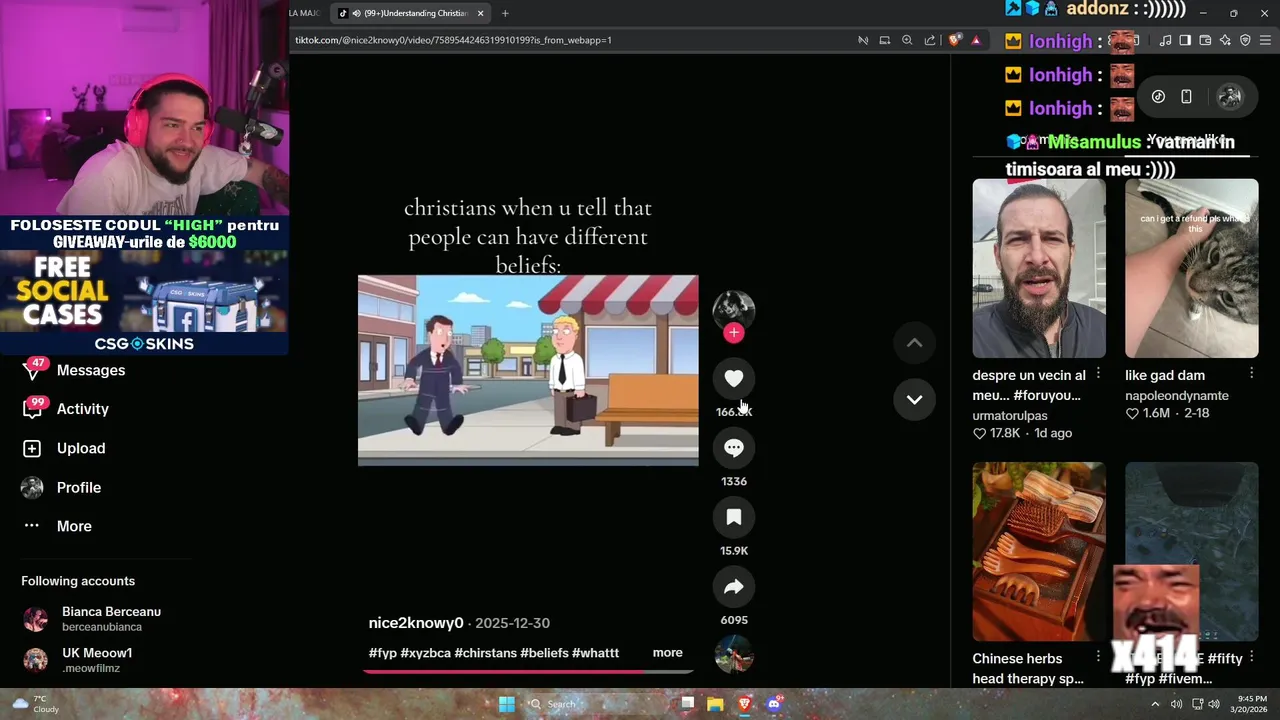
Task: Open a new browser tab
Action: (x=505, y=13)
